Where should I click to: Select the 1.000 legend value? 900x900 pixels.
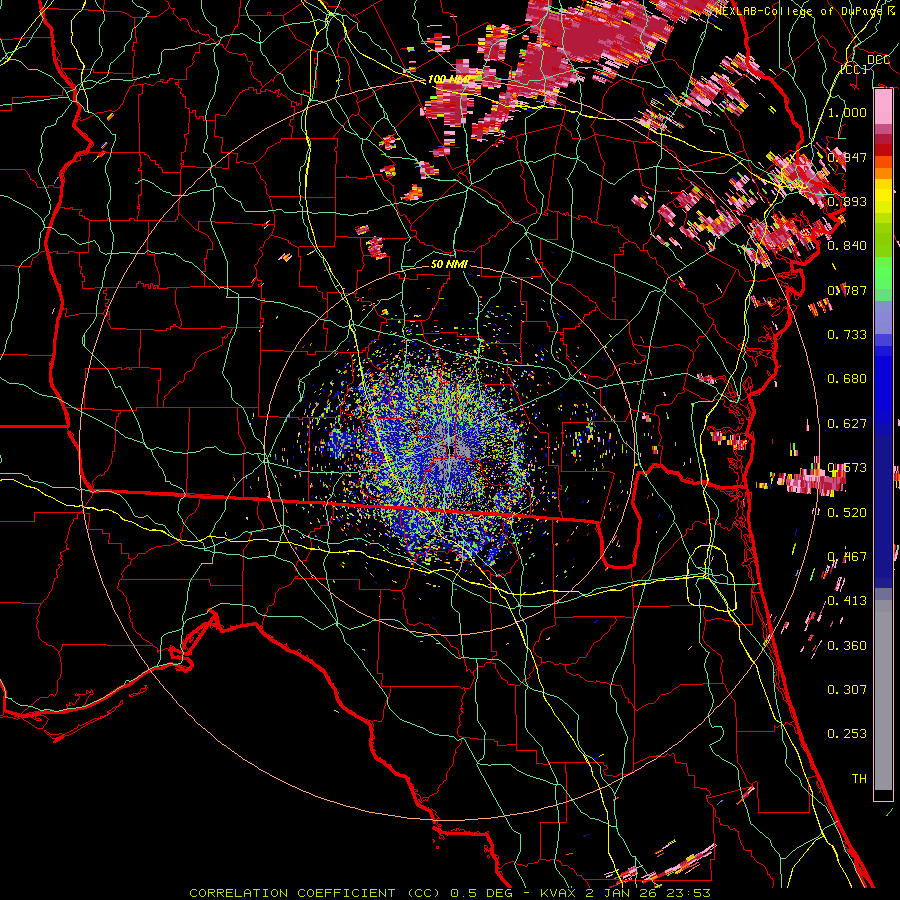click(847, 112)
